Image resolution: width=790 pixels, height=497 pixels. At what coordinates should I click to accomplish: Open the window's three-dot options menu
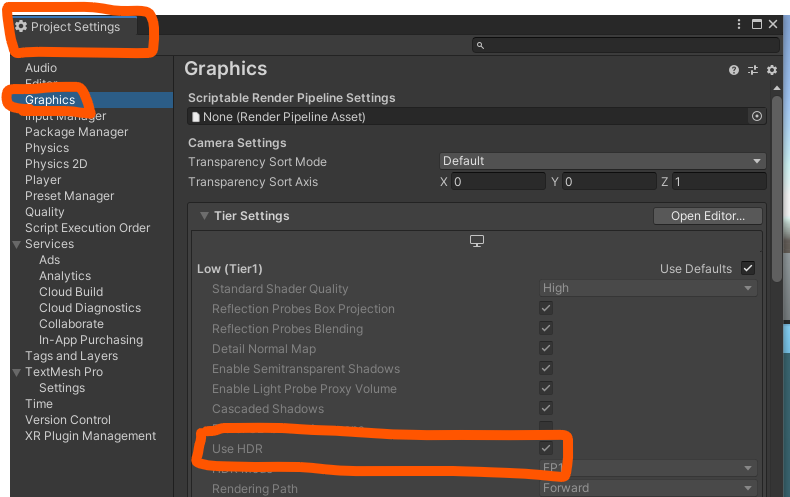click(x=739, y=24)
